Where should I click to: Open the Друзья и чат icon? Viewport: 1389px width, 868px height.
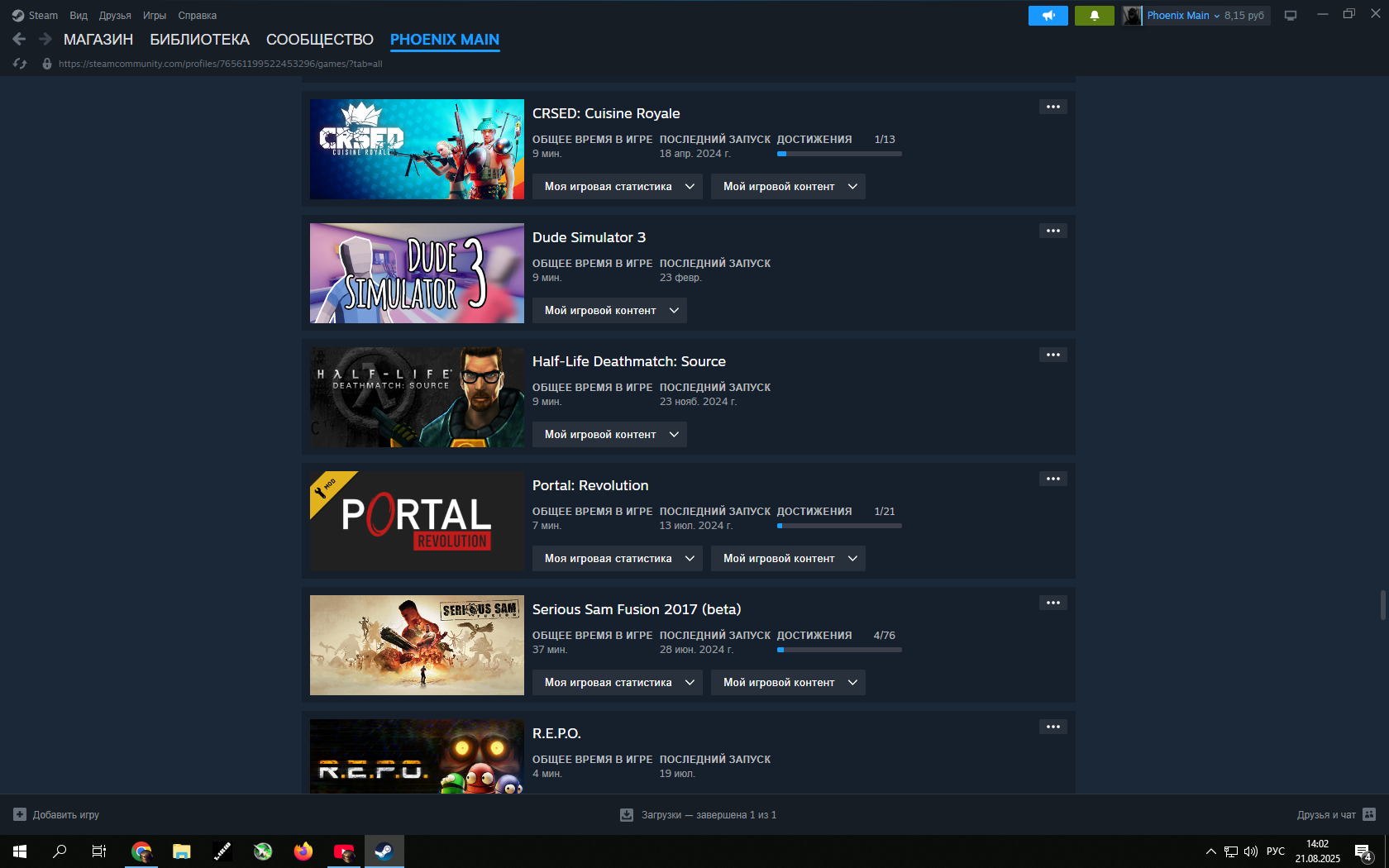[x=1369, y=814]
